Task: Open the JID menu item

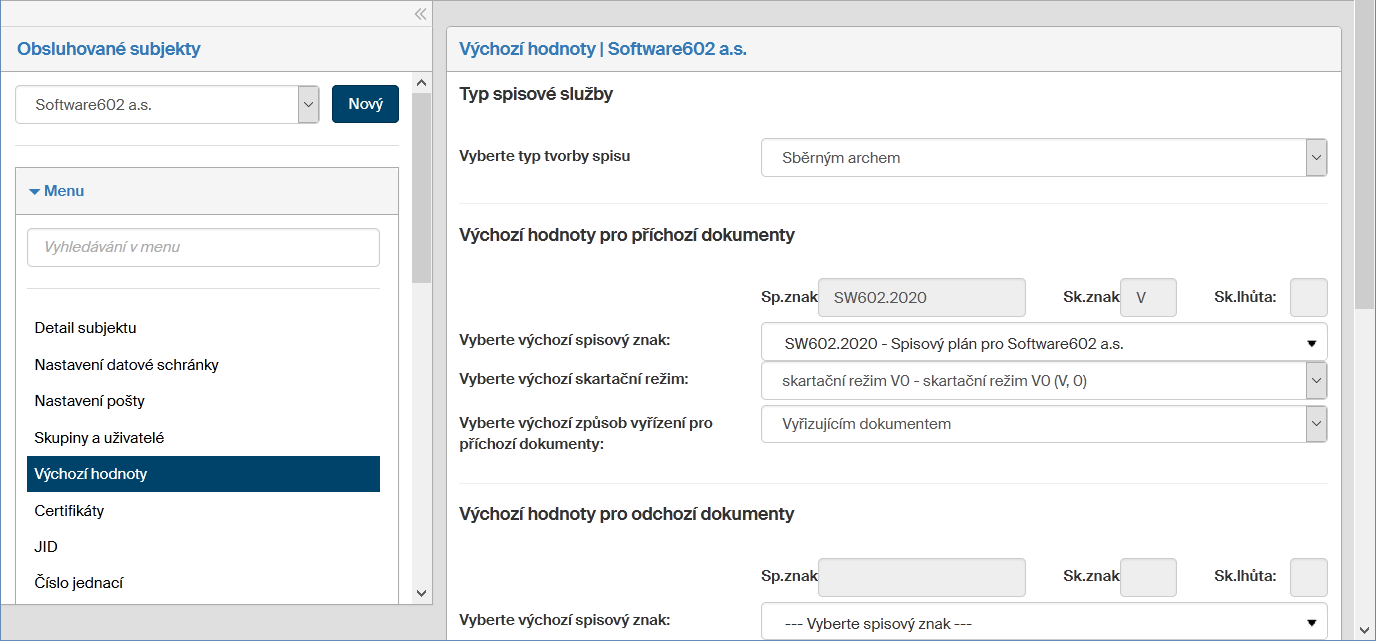Action: click(46, 547)
